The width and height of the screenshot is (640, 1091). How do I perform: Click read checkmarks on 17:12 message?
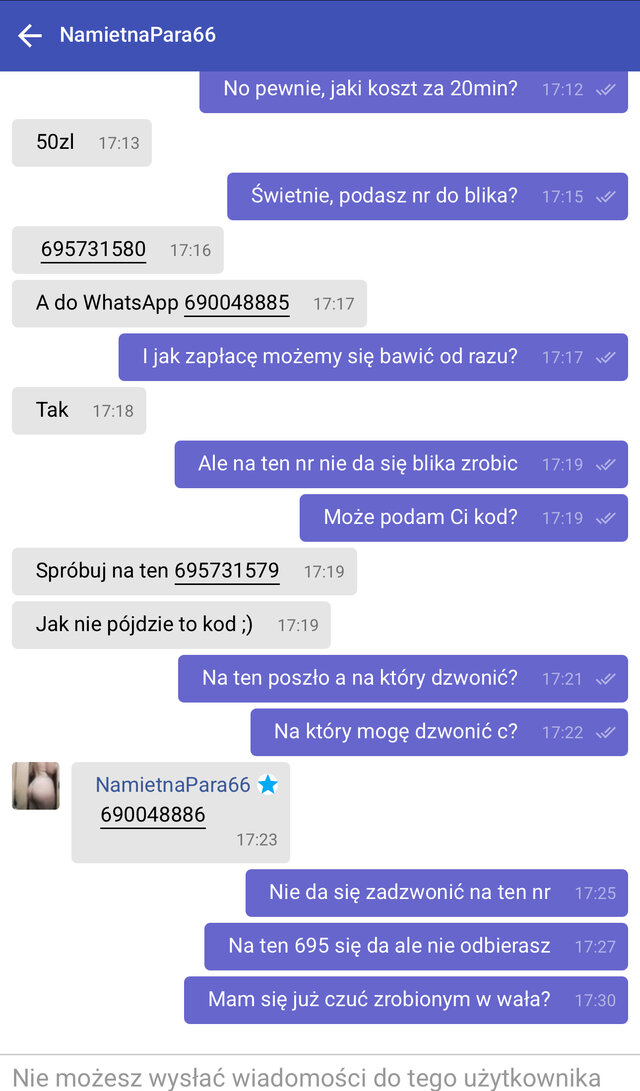point(606,89)
